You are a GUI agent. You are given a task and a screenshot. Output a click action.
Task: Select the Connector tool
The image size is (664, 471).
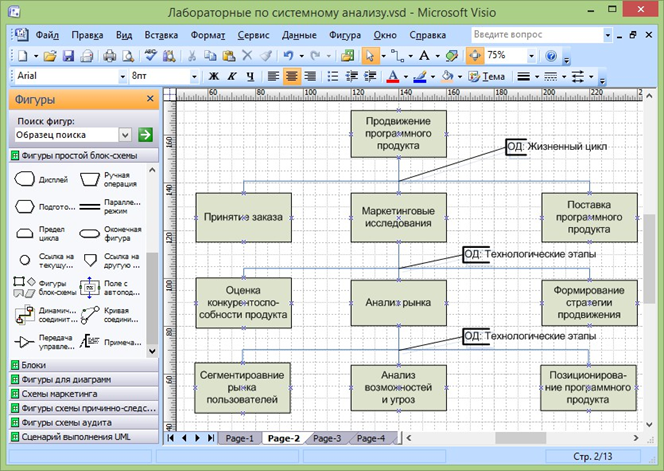[x=397, y=55]
